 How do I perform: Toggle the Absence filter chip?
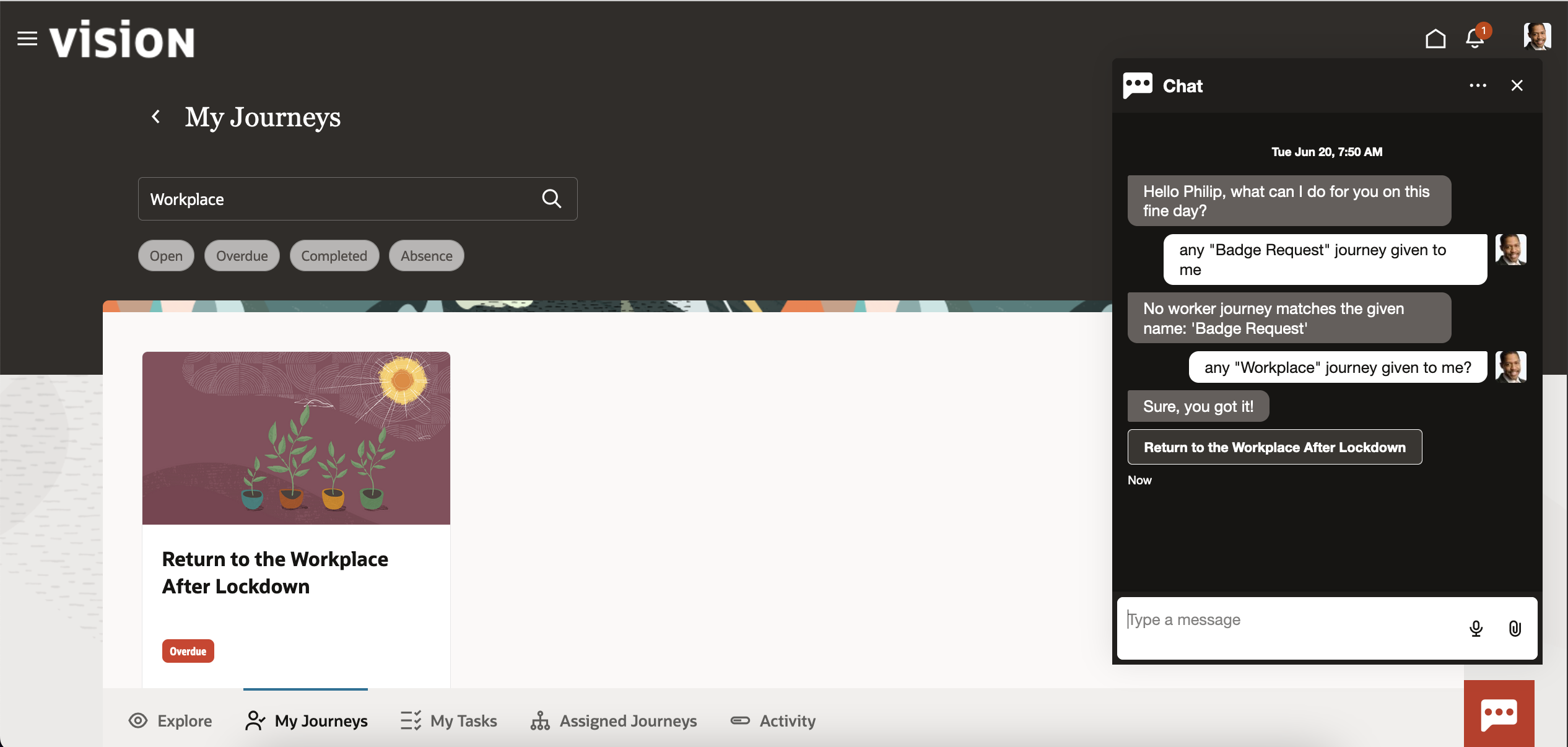[x=426, y=256]
